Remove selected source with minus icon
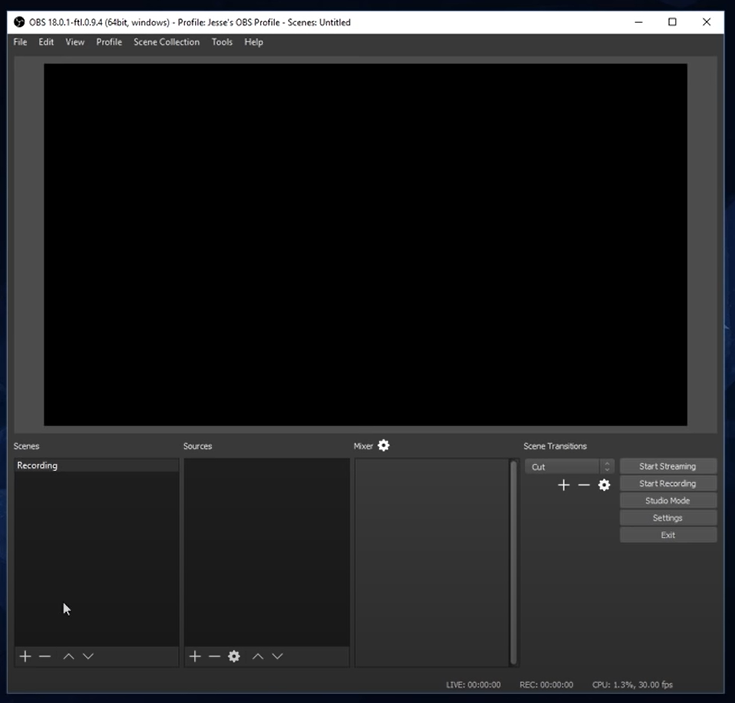The width and height of the screenshot is (735, 703). [214, 656]
